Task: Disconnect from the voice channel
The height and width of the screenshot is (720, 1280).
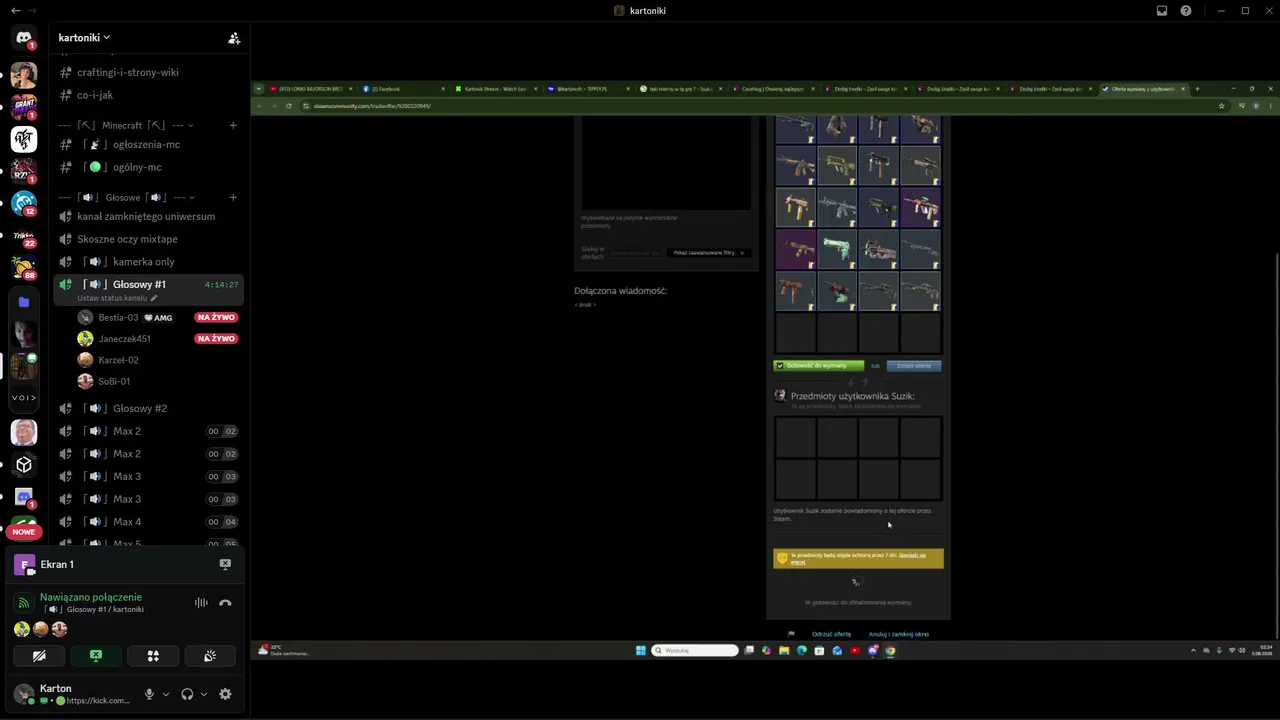Action: pos(225,603)
